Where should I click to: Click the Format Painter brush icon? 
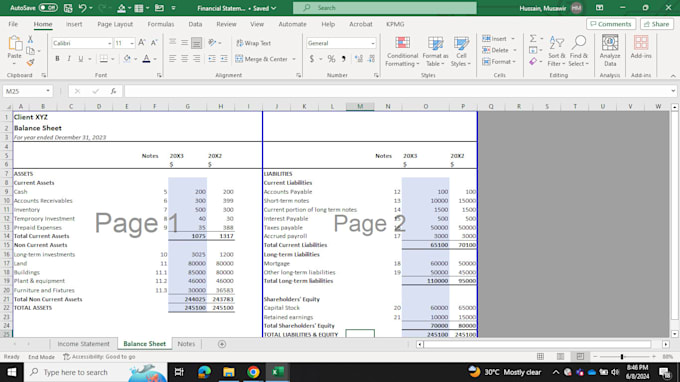coord(30,63)
